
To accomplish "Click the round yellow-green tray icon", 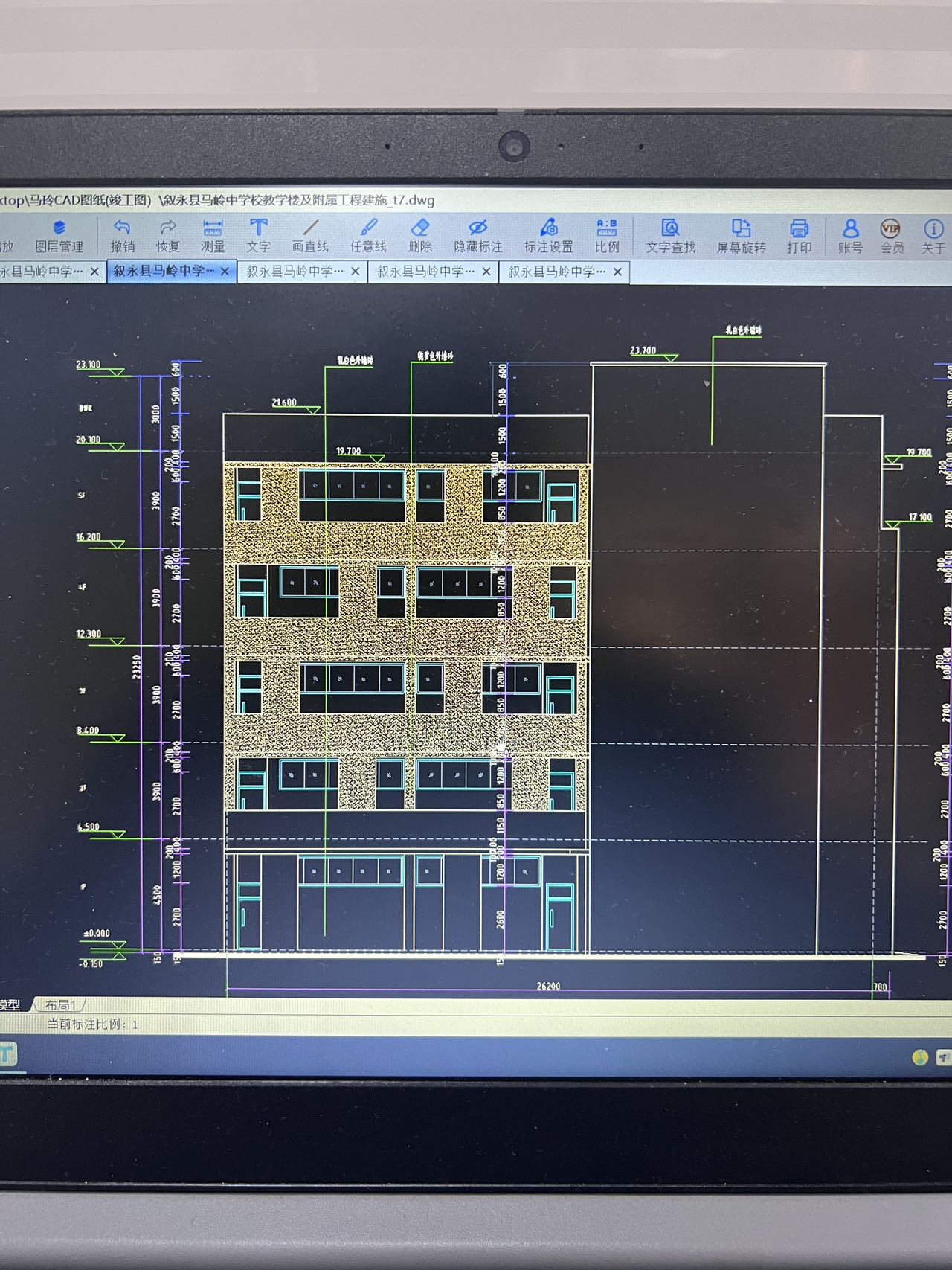I will [x=920, y=1057].
